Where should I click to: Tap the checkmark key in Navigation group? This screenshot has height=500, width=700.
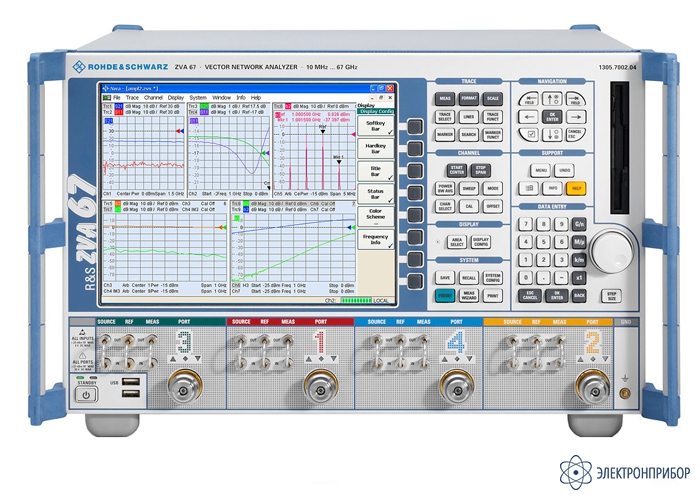click(x=529, y=134)
